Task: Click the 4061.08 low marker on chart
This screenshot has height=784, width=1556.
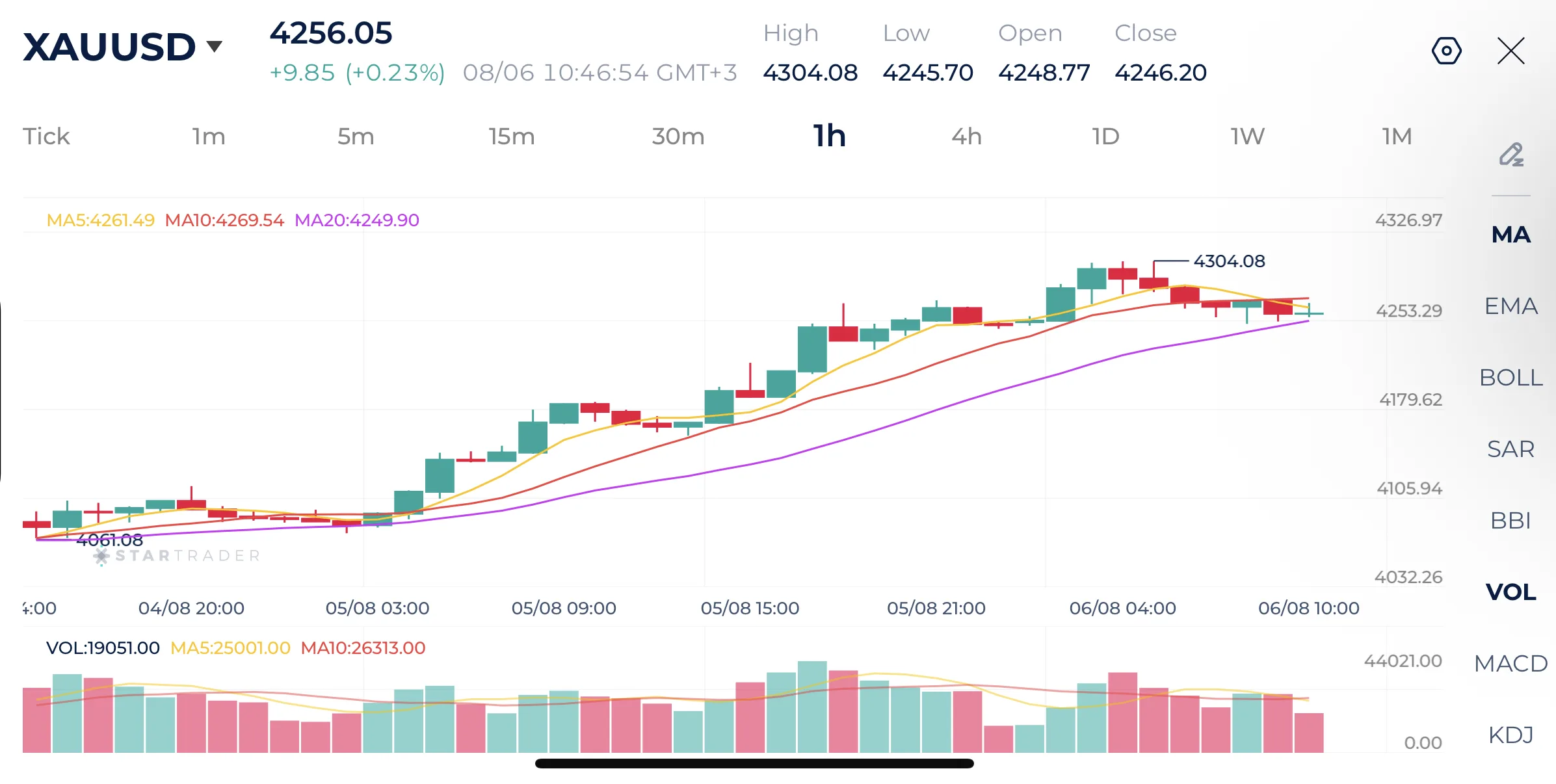Action: coord(109,540)
